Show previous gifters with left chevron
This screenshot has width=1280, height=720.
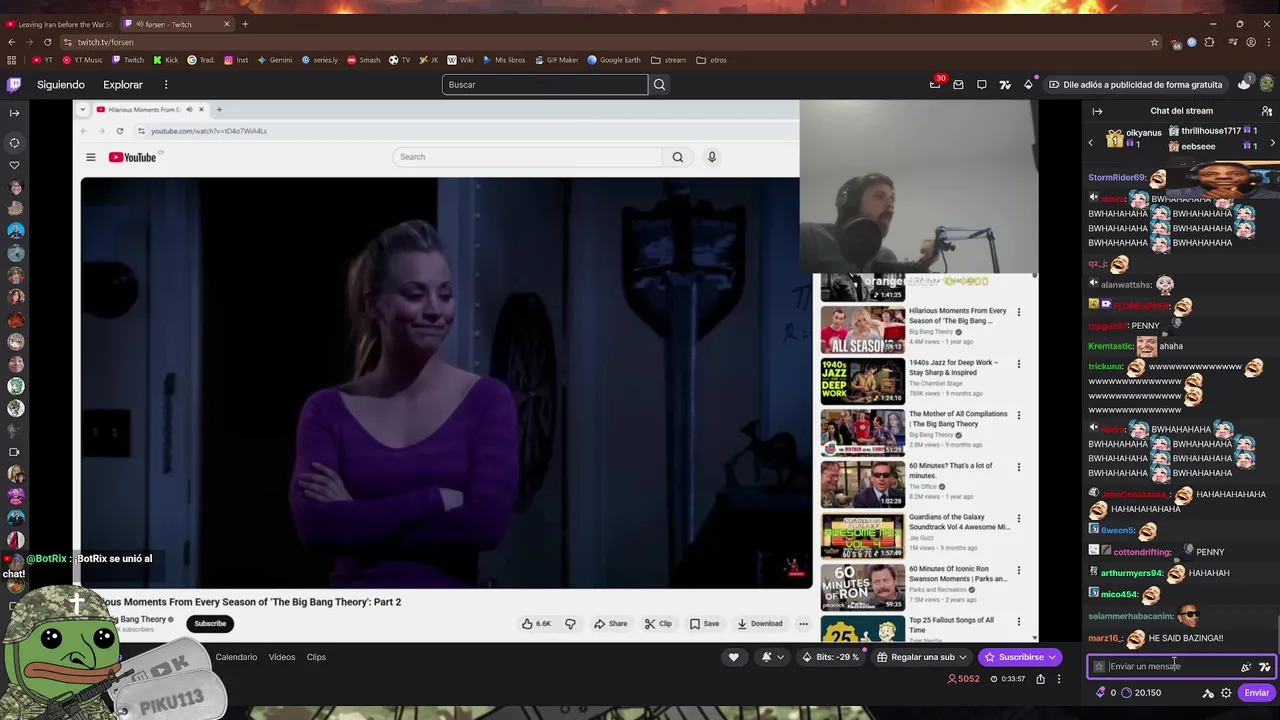1091,143
